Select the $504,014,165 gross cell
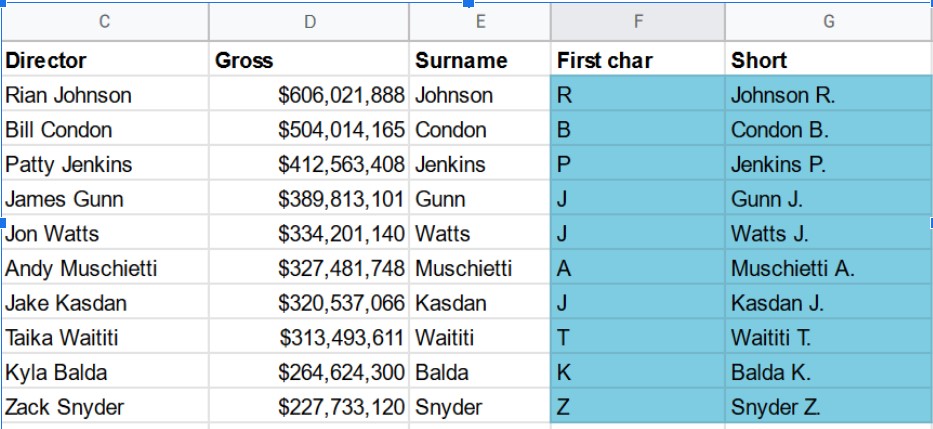 [x=309, y=130]
